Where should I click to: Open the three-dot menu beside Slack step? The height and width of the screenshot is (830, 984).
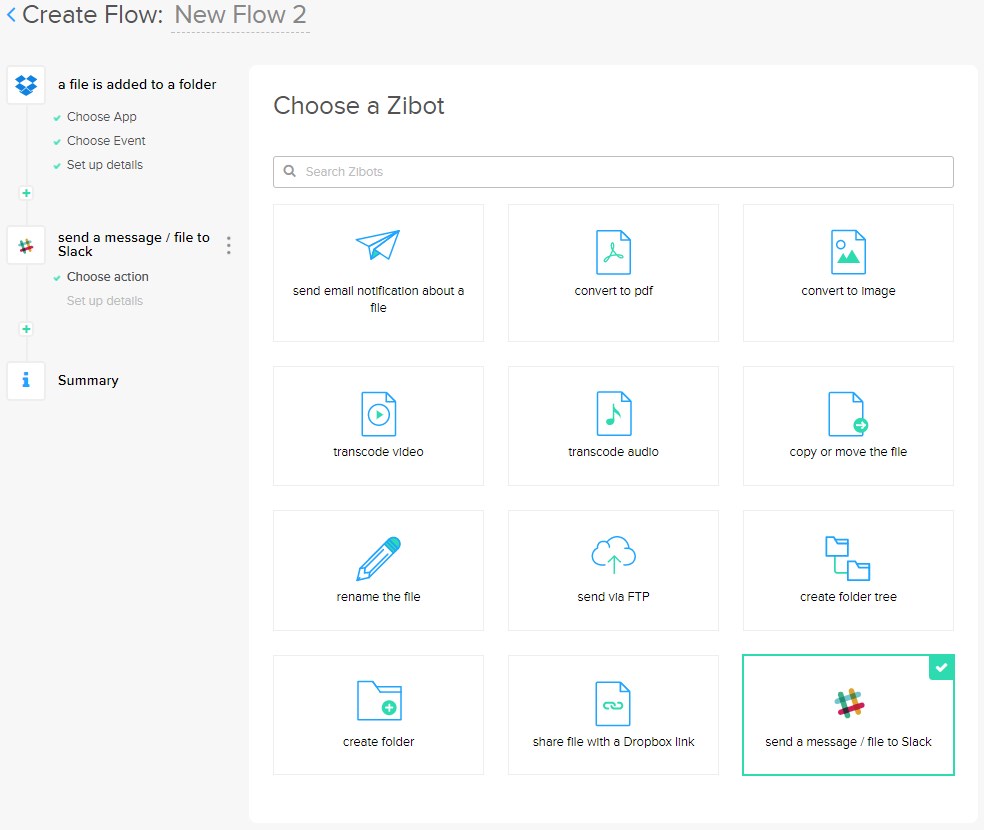click(229, 245)
